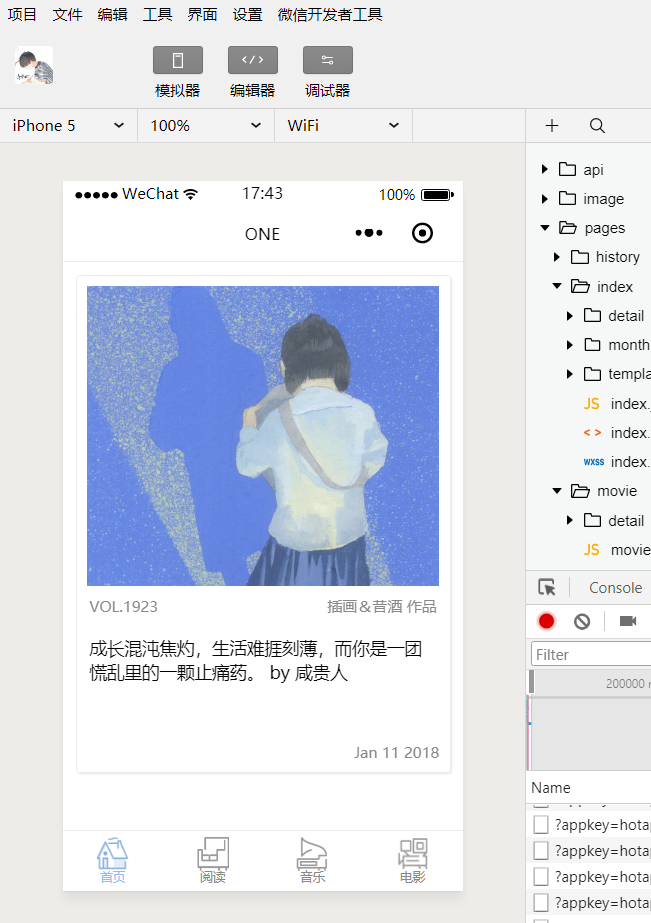This screenshot has height=923, width=651.
Task: Toggle capture screenshots camera icon
Action: (628, 621)
